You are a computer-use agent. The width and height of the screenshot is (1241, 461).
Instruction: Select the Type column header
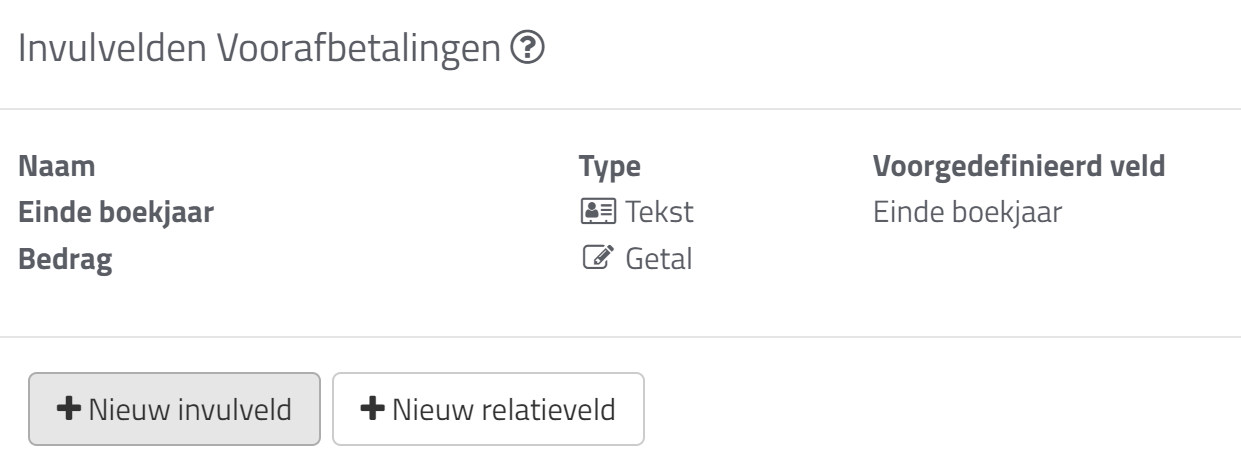(610, 166)
